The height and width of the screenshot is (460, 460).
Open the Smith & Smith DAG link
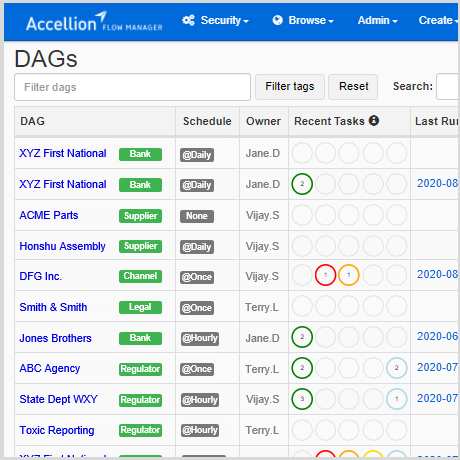[x=53, y=307]
